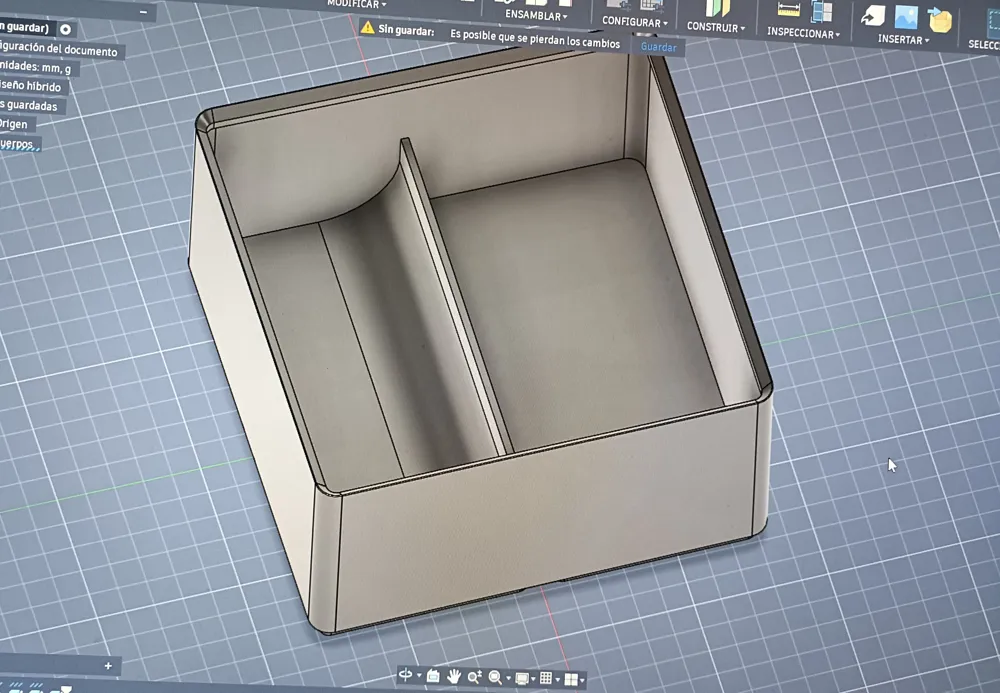Activate the component radio button beside '(Sin guardar)'
The image size is (1000, 693).
[x=65, y=29]
